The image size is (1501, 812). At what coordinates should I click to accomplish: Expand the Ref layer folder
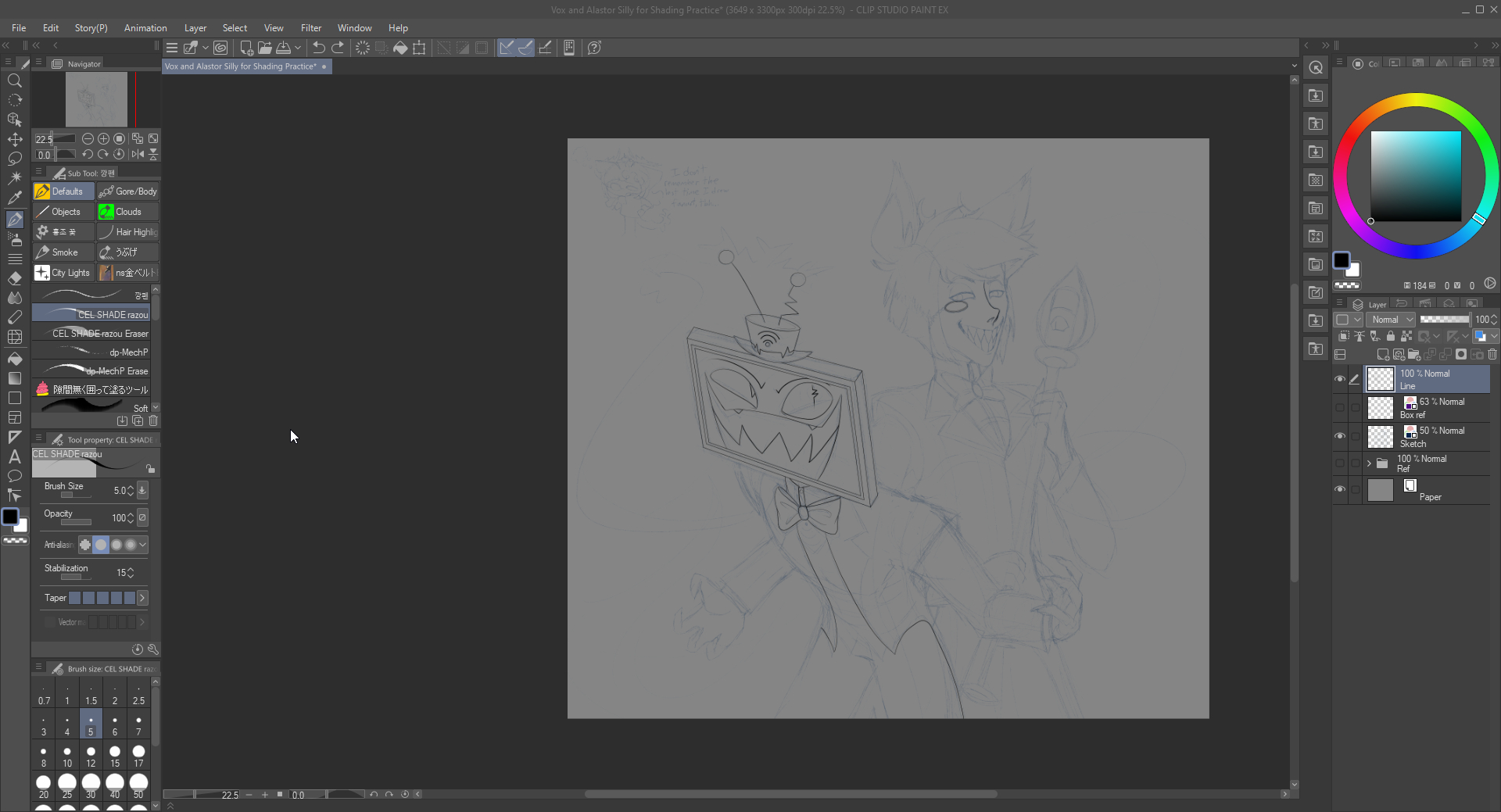tap(1369, 463)
